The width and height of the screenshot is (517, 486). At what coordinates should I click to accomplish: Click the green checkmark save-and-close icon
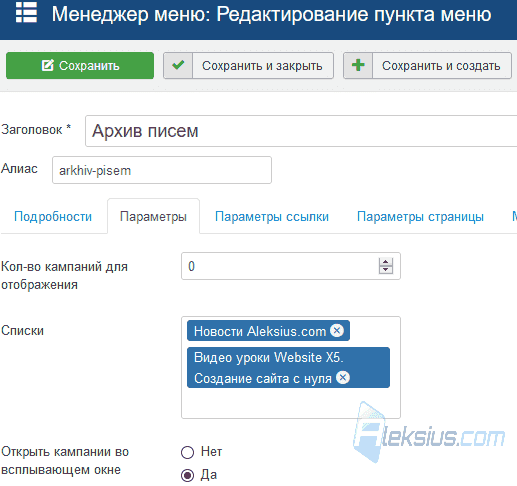pyautogui.click(x=178, y=65)
